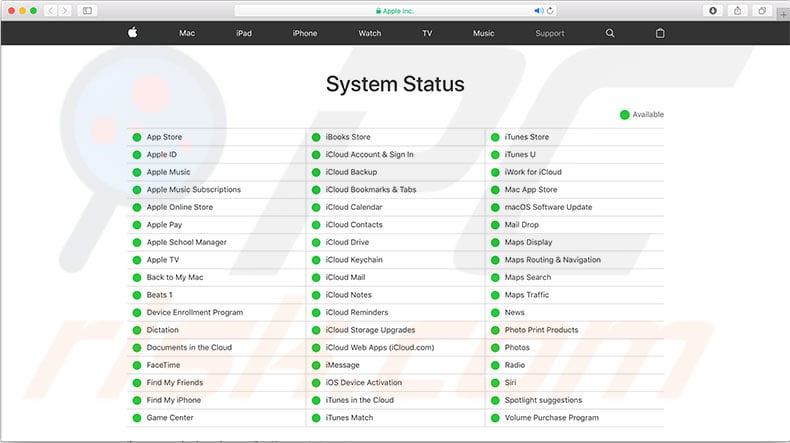Select the Back to My Mac row
Screen dimensions: 790x443
pyautogui.click(x=216, y=277)
